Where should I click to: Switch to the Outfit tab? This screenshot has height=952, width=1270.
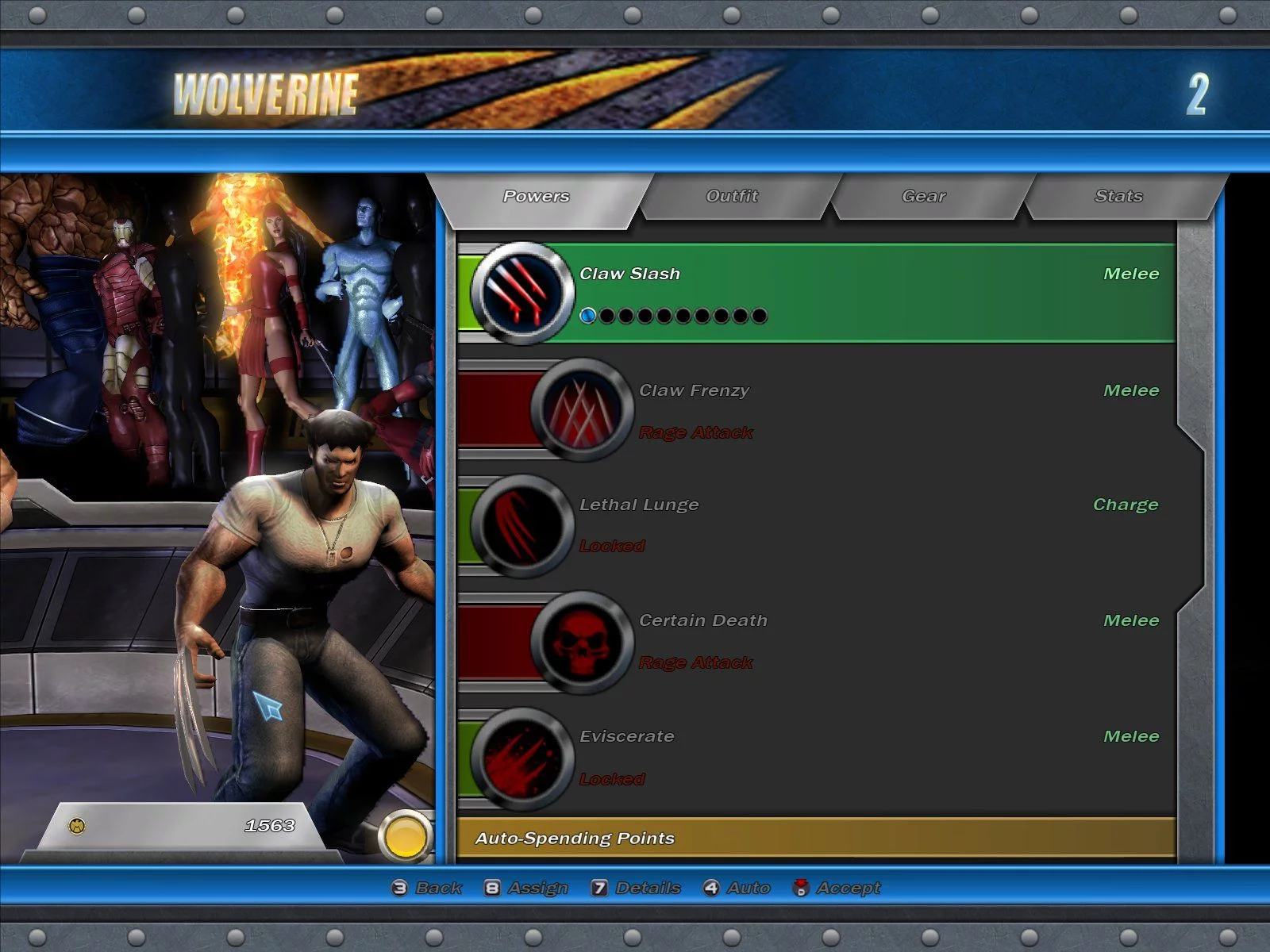coord(731,196)
